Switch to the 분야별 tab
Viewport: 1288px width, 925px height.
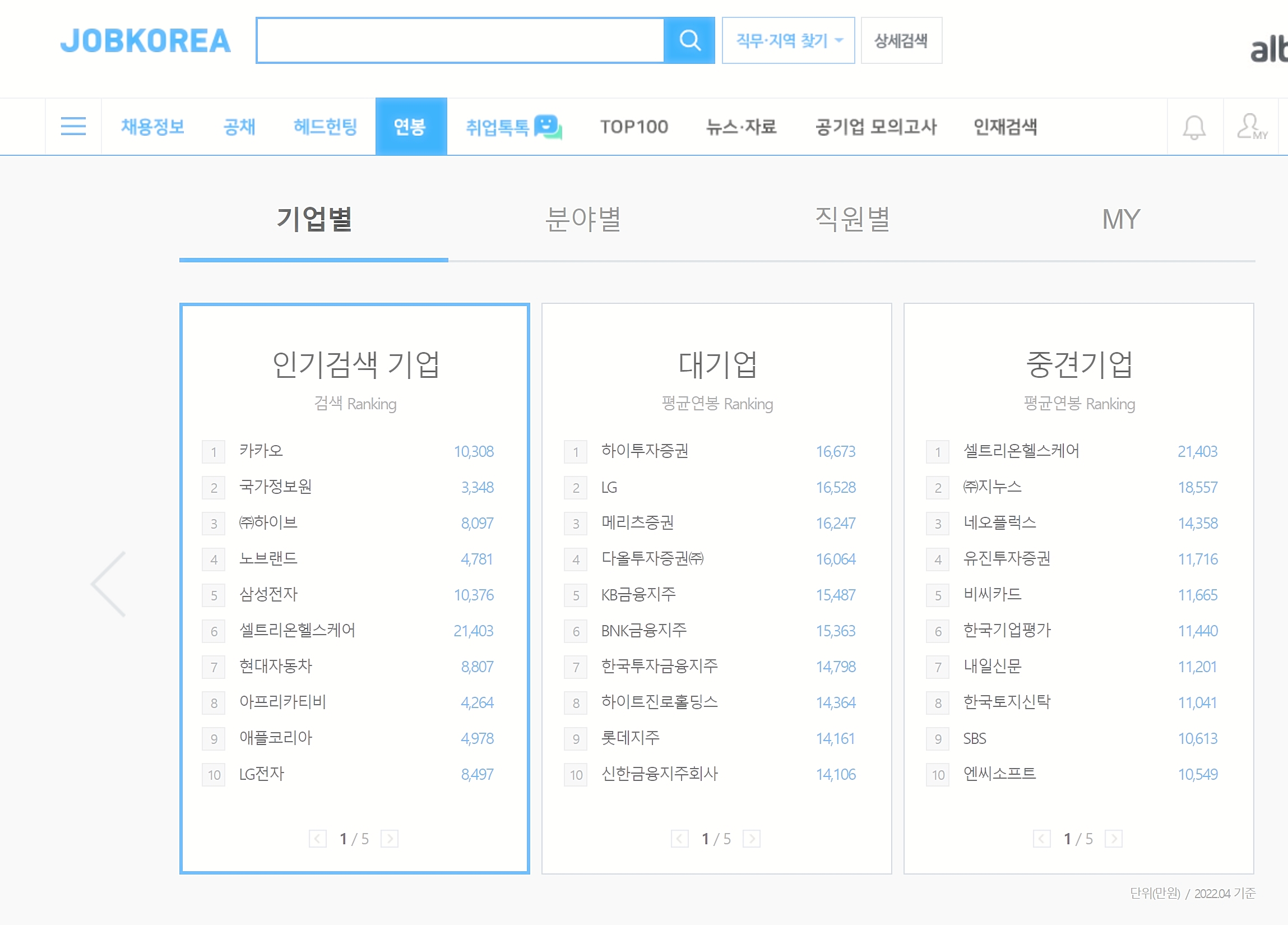(583, 219)
